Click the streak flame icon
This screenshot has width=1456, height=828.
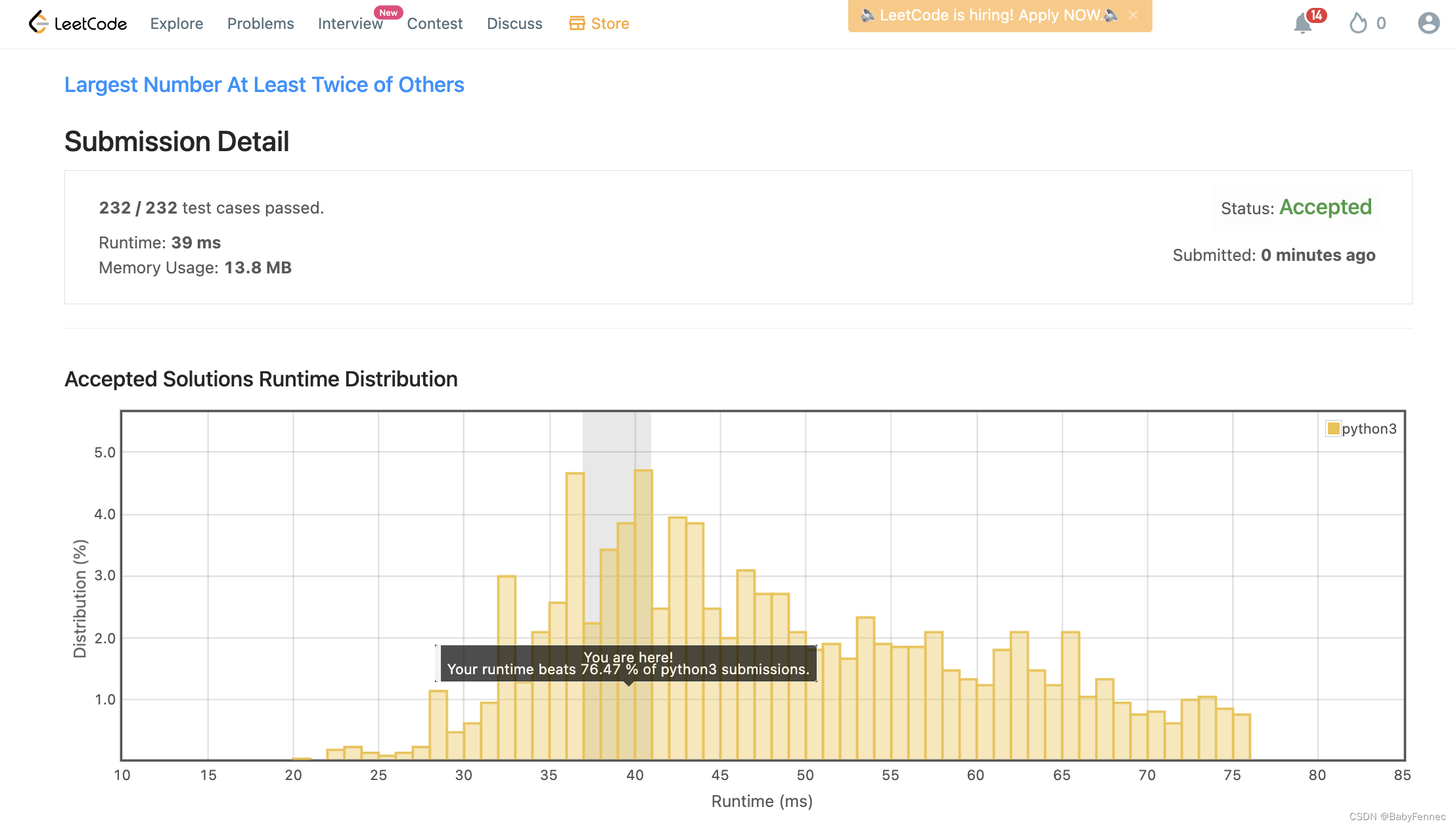1357,24
